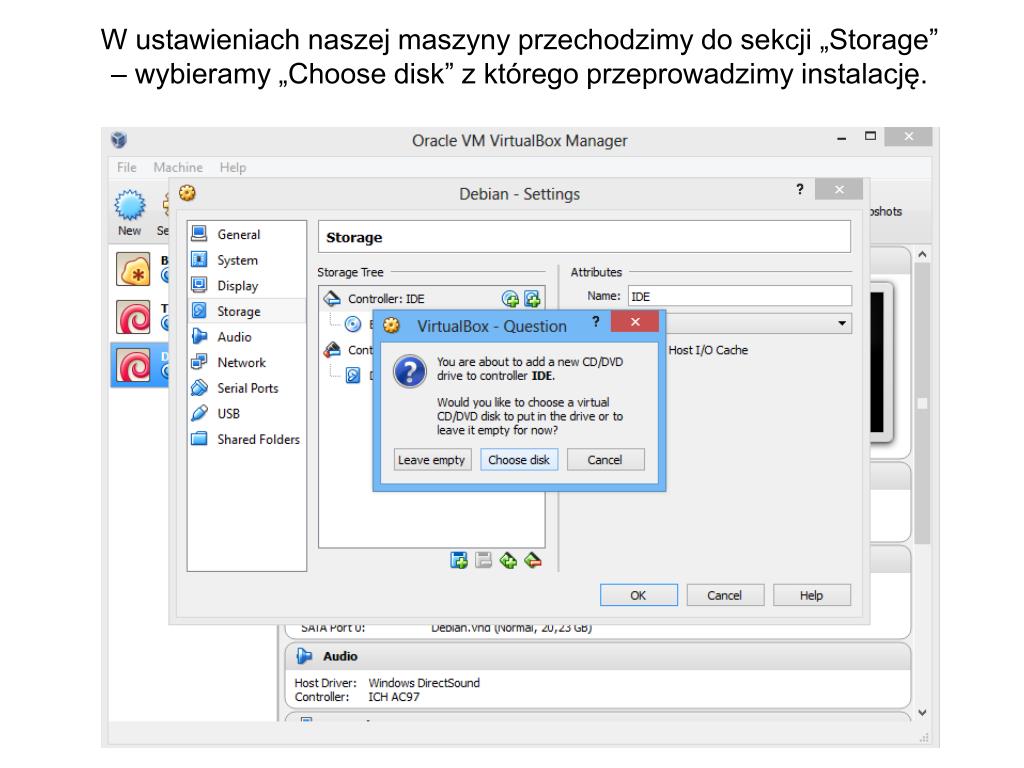Select the CD/DVD disc item under Controller: IDE

pos(353,324)
